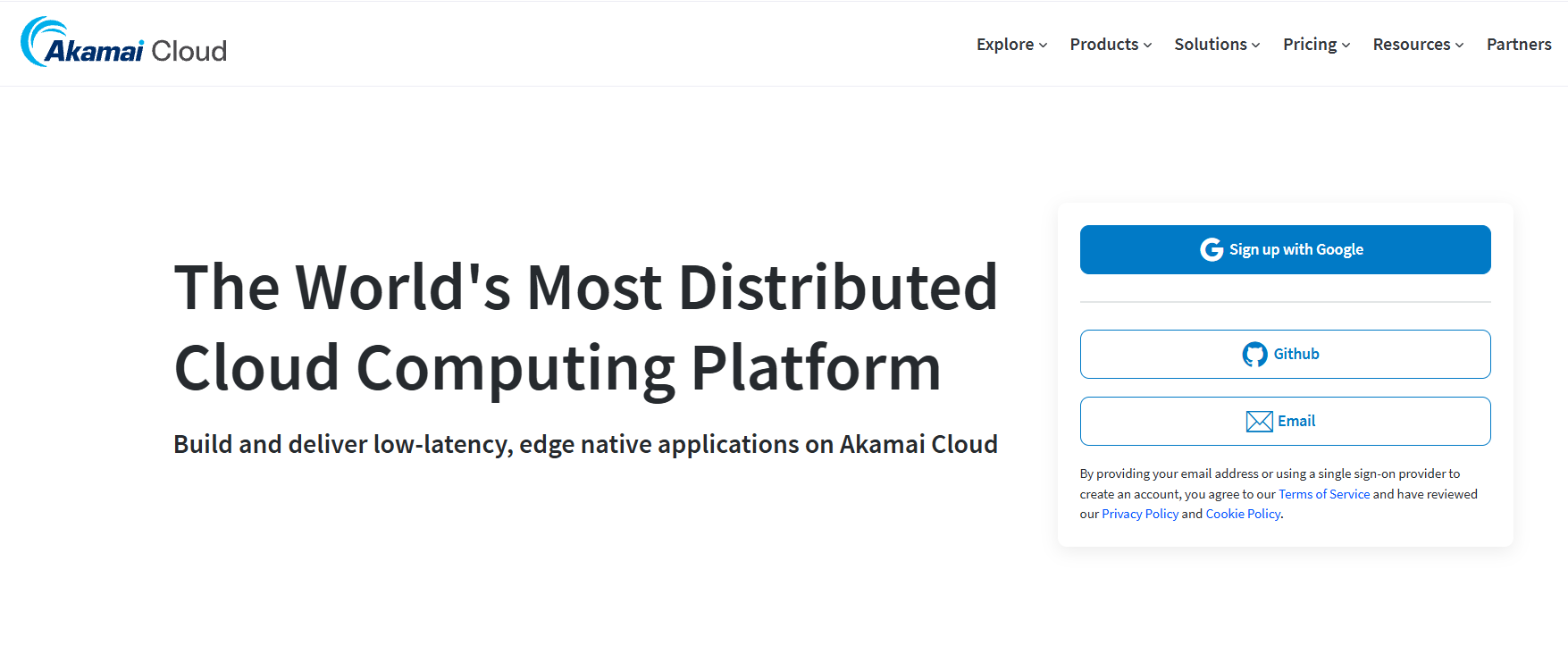The width and height of the screenshot is (1568, 662).
Task: Open the Solutions menu
Action: click(x=1217, y=44)
